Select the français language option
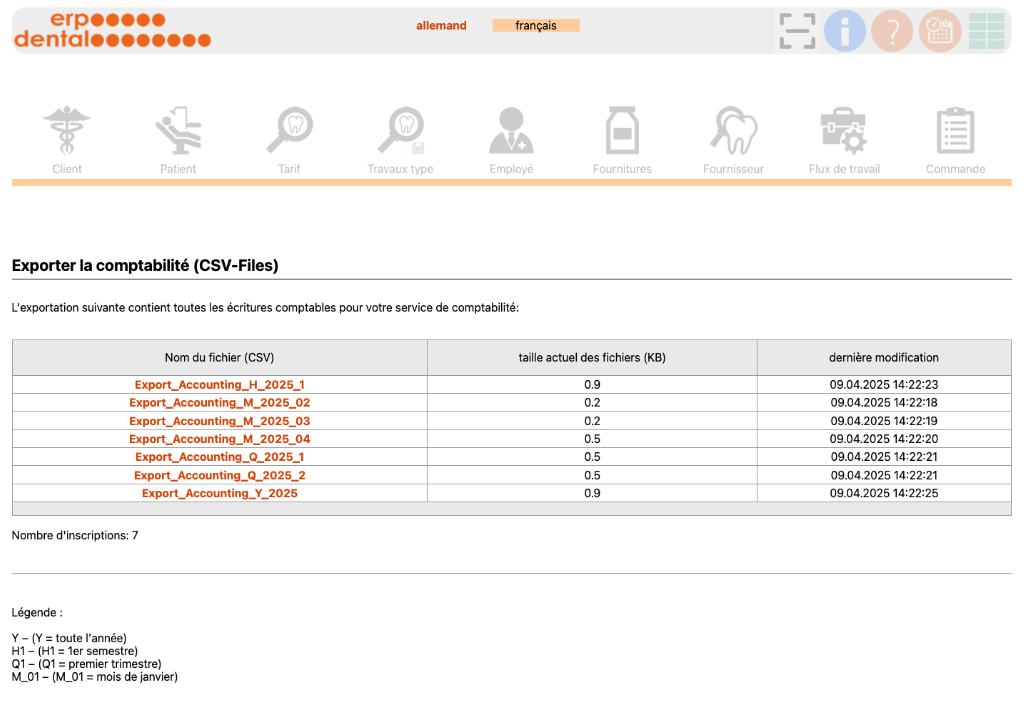1024x718 pixels. tap(536, 25)
